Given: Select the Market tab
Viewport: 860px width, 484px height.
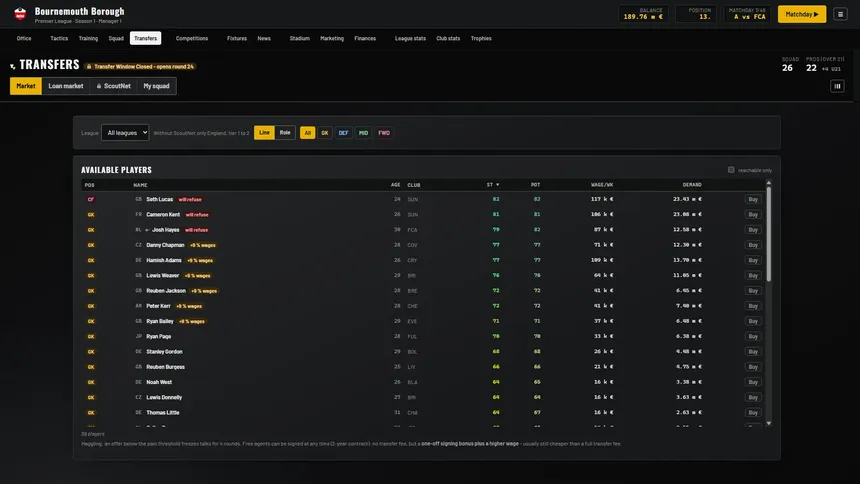Looking at the screenshot, I should [x=26, y=86].
